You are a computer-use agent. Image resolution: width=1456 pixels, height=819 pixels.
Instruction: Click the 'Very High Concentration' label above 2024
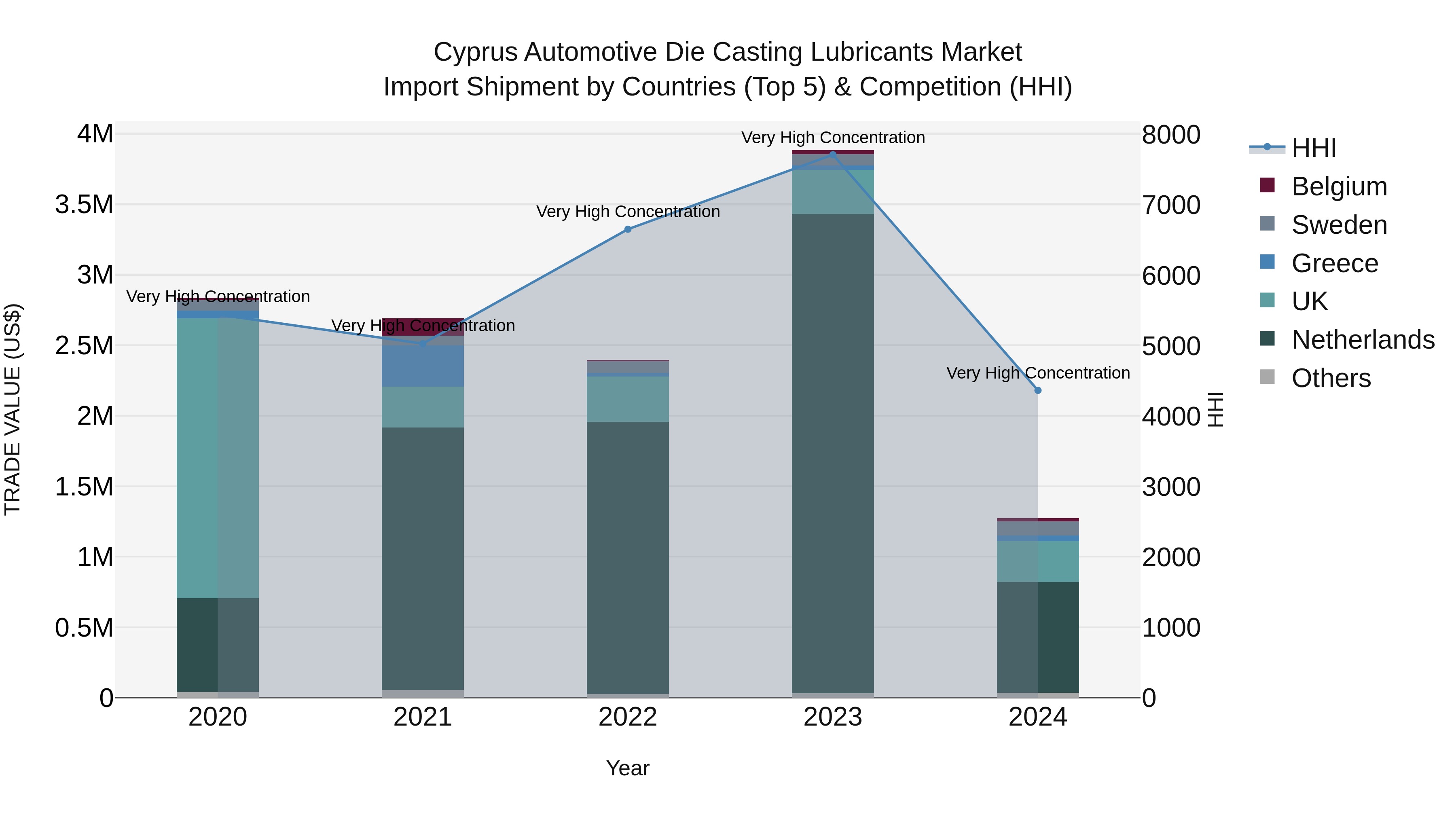(x=1038, y=373)
